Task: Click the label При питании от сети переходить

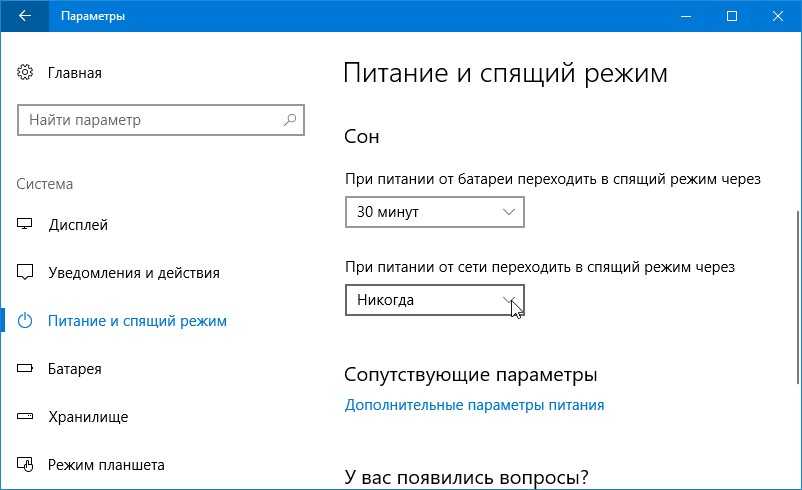Action: (x=540, y=267)
